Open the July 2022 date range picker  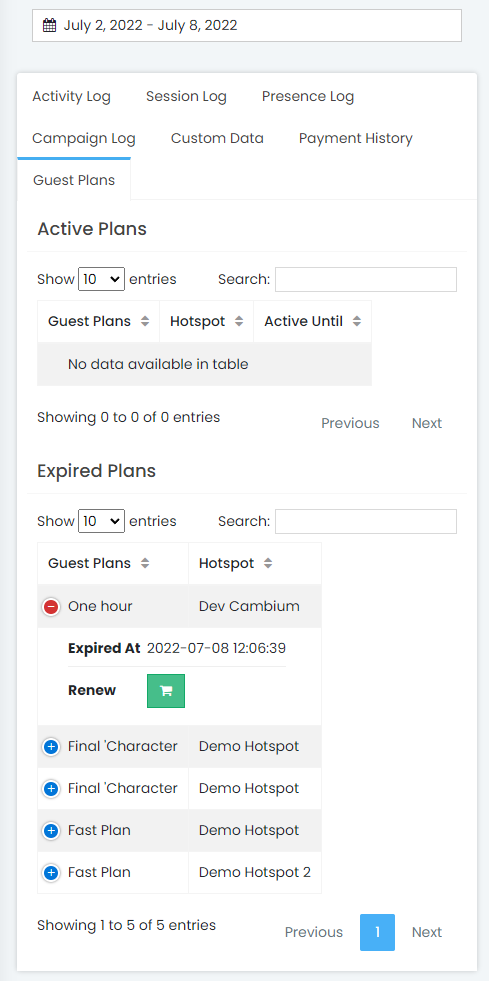[x=247, y=26]
